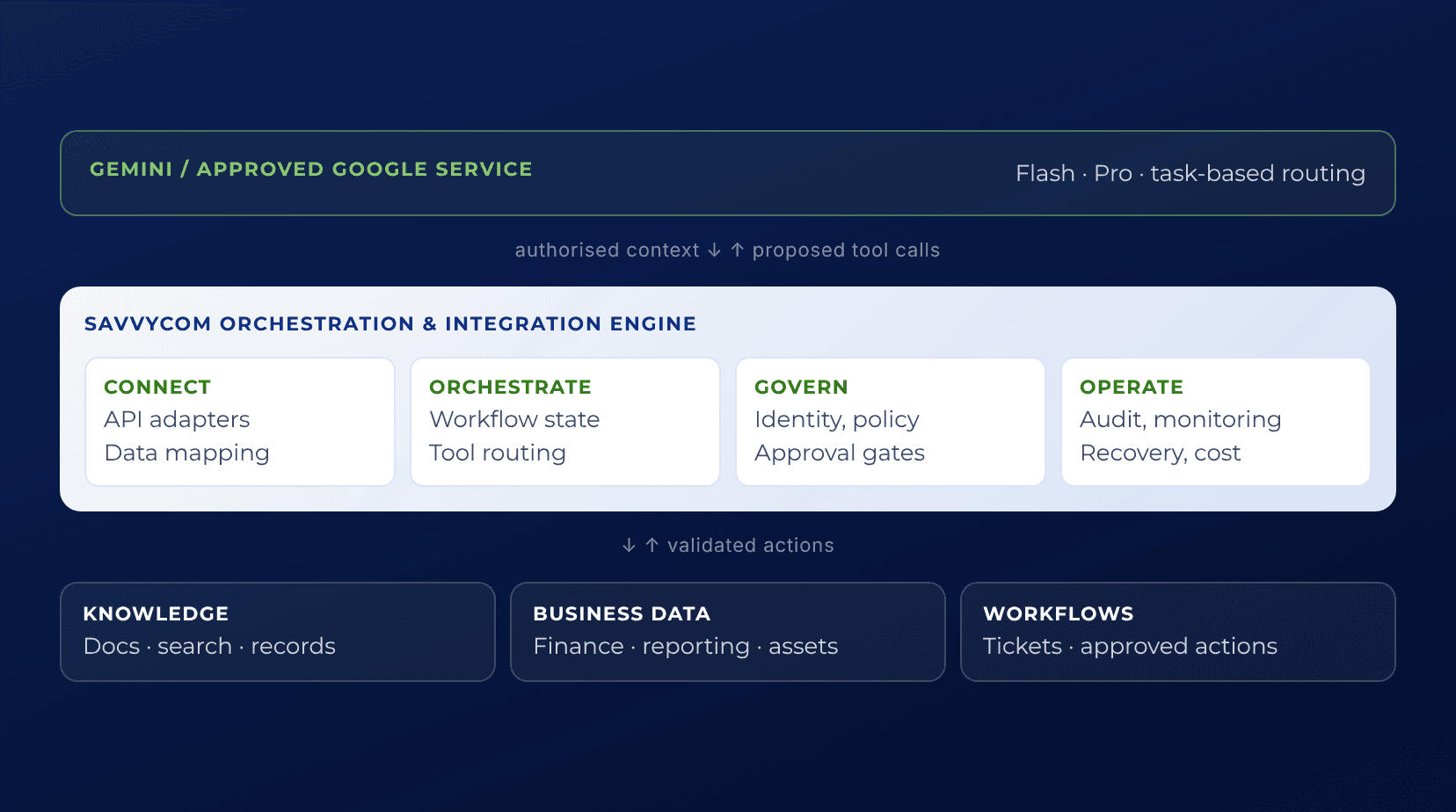
Task: Click the GOVERN card heading
Action: 801,387
